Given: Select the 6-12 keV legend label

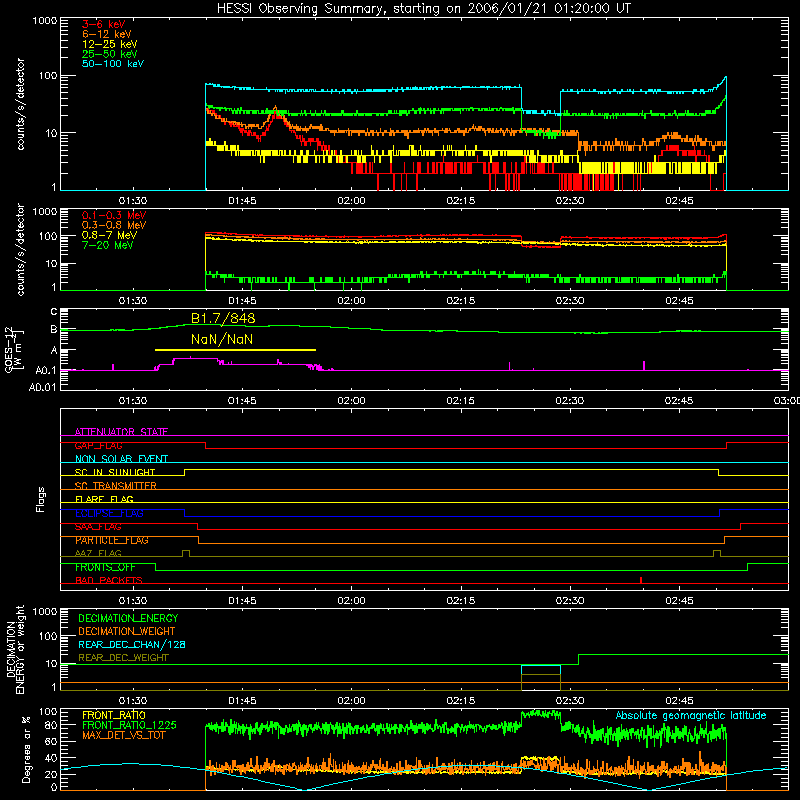Looking at the screenshot, I should coord(107,34).
